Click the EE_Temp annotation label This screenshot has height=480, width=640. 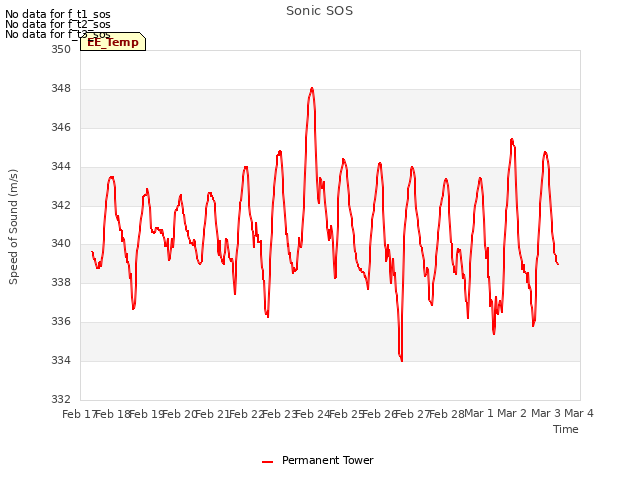tap(113, 42)
